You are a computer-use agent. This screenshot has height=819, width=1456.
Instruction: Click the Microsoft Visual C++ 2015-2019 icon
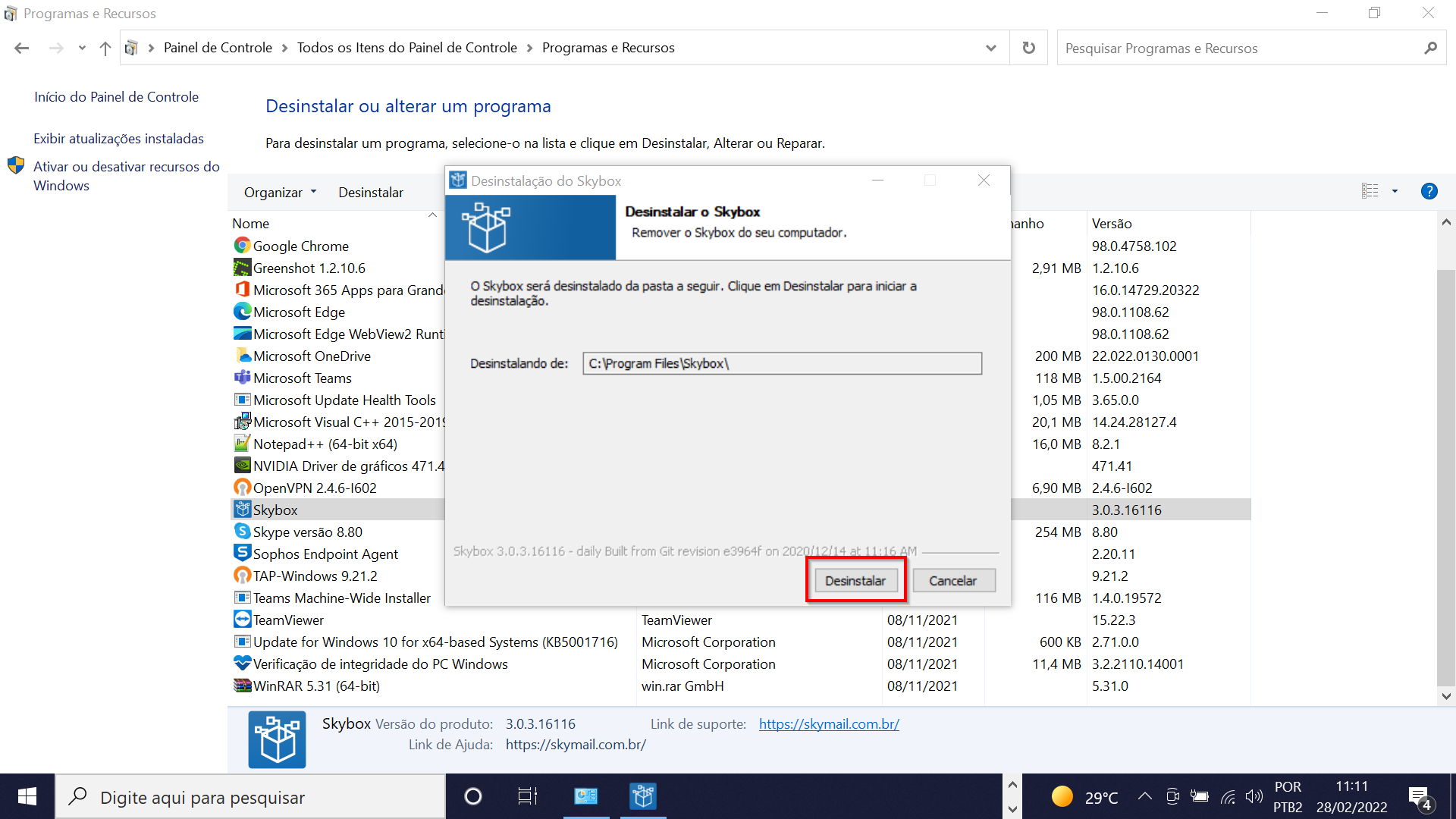tap(242, 422)
